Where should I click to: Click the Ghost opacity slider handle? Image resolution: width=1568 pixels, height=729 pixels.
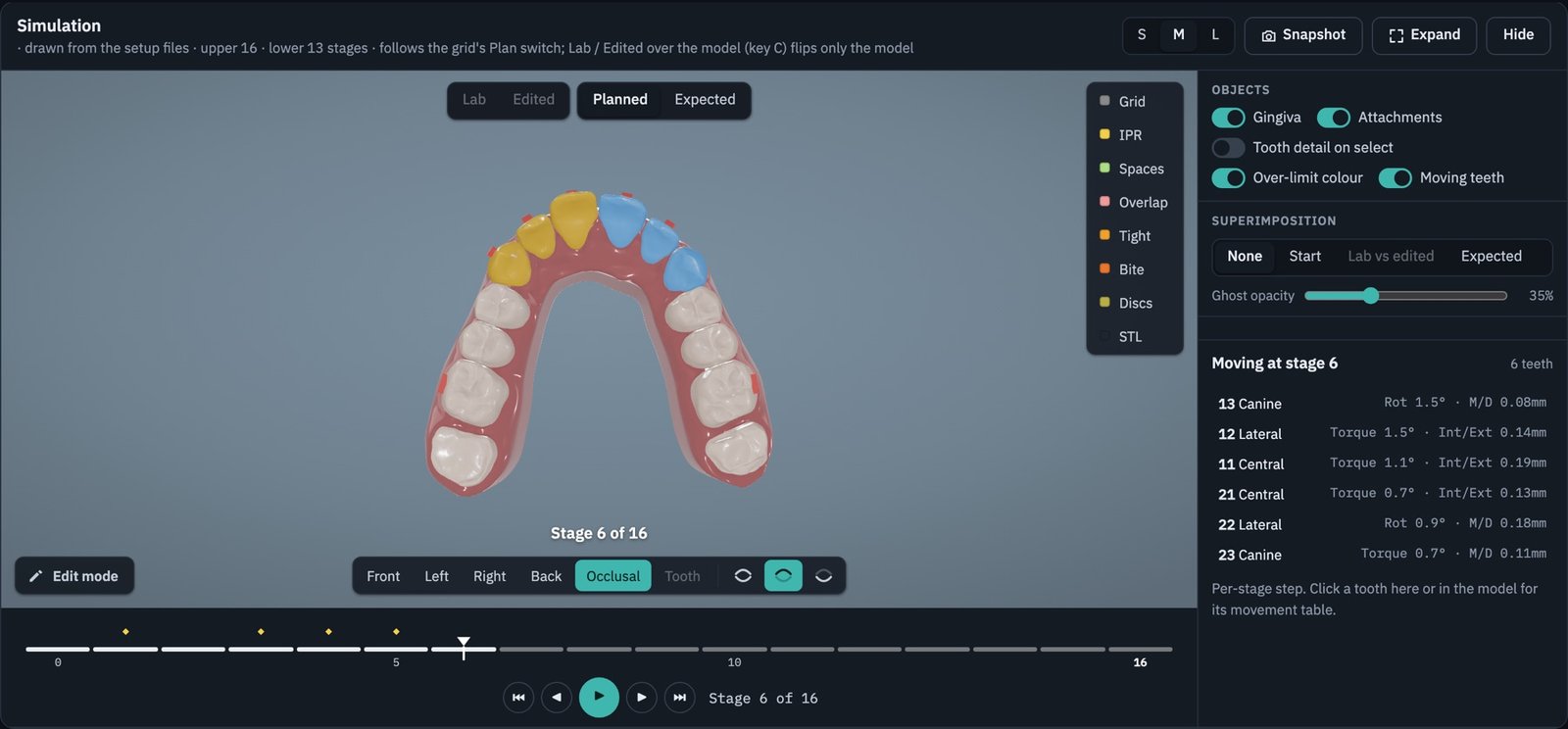click(x=1371, y=296)
